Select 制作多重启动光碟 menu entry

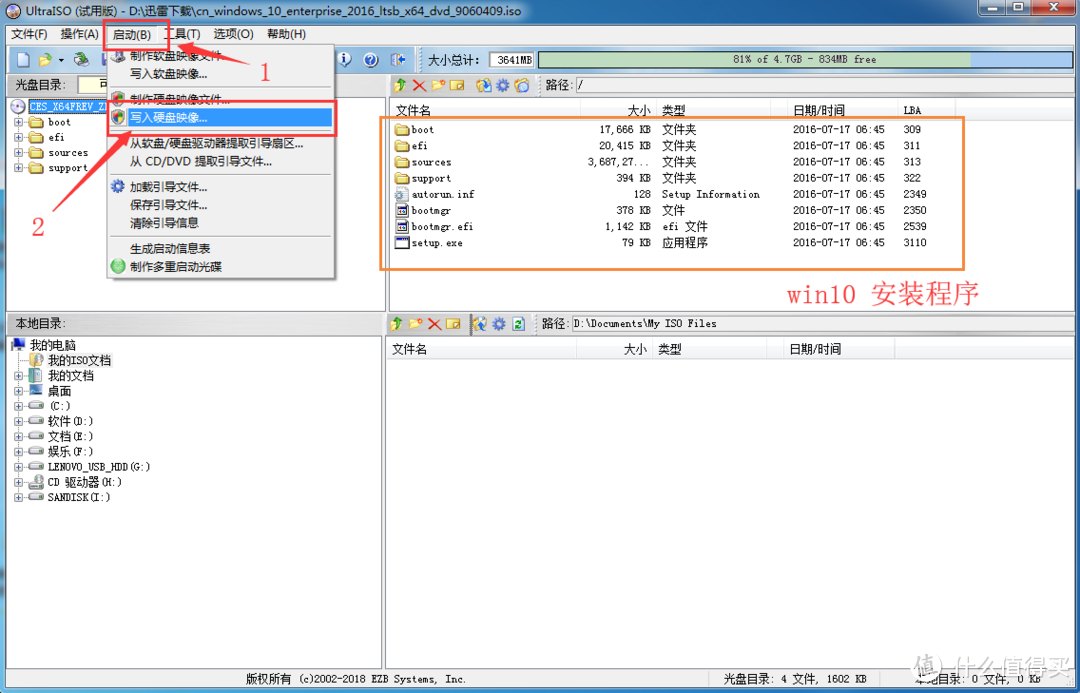tap(220, 267)
